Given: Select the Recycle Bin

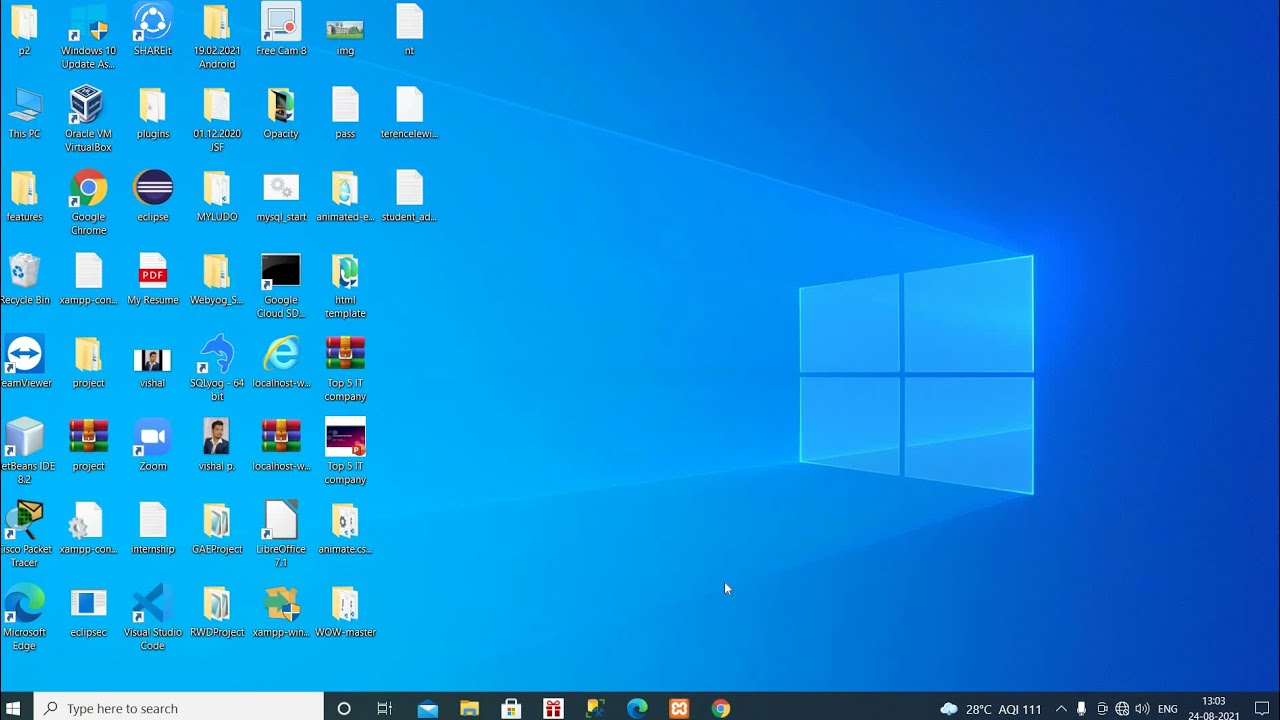Looking at the screenshot, I should click(x=24, y=272).
